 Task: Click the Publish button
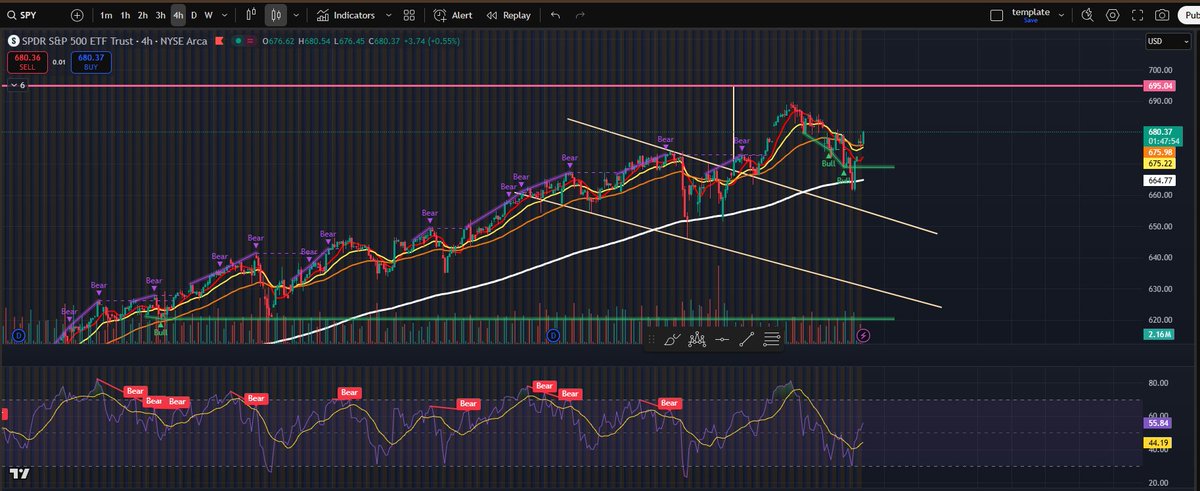pyautogui.click(x=1190, y=15)
